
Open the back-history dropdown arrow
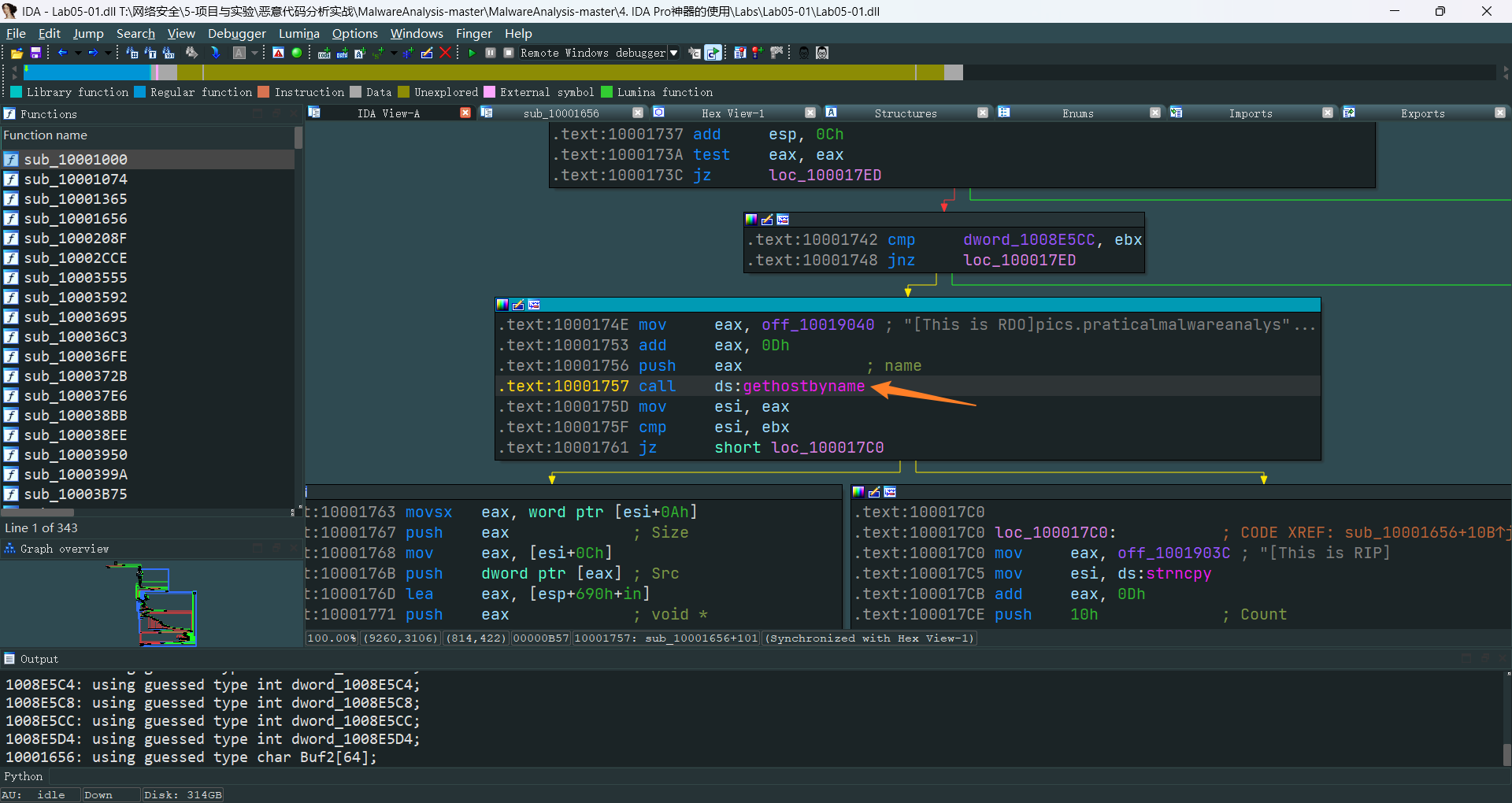(x=78, y=53)
